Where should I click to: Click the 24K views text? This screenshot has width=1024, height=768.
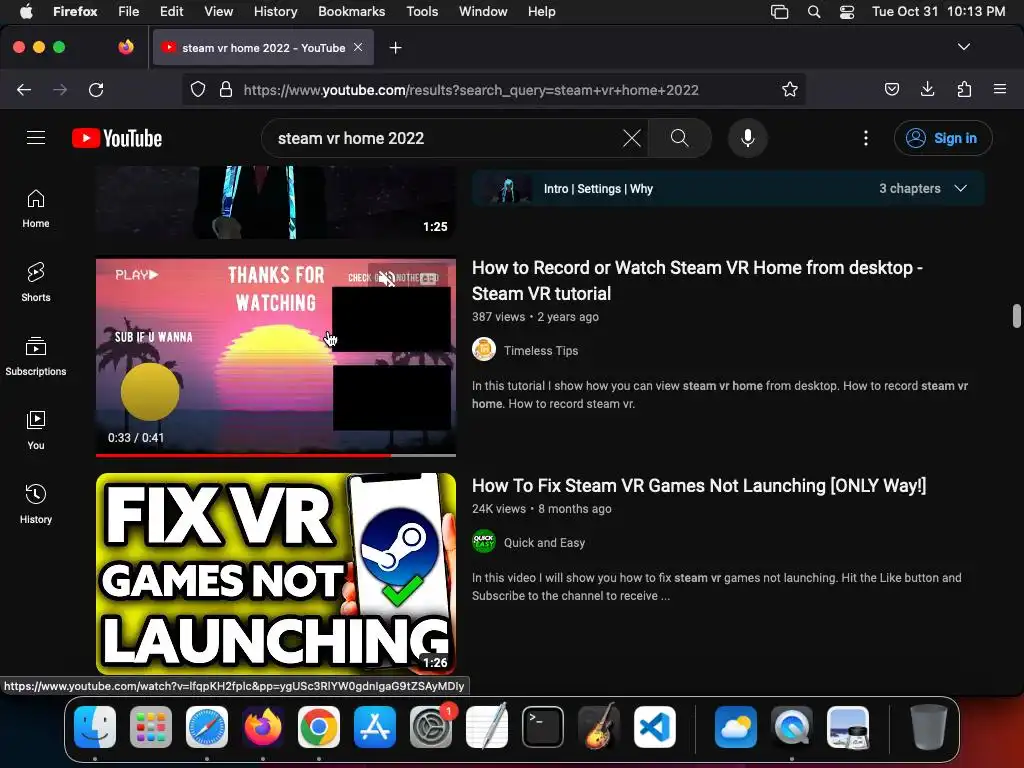pyautogui.click(x=499, y=509)
